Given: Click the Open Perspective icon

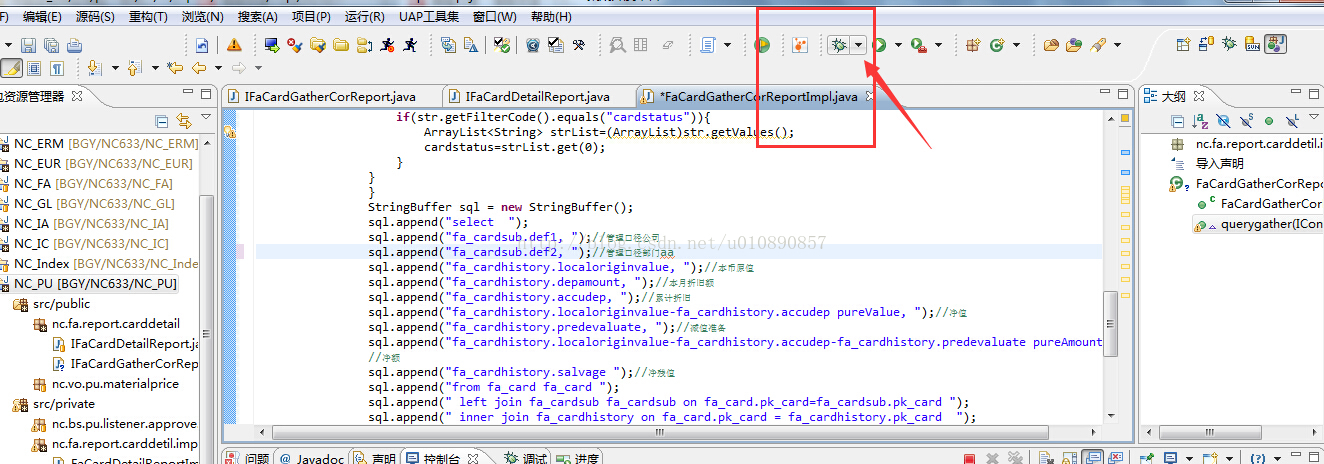Looking at the screenshot, I should (1183, 44).
